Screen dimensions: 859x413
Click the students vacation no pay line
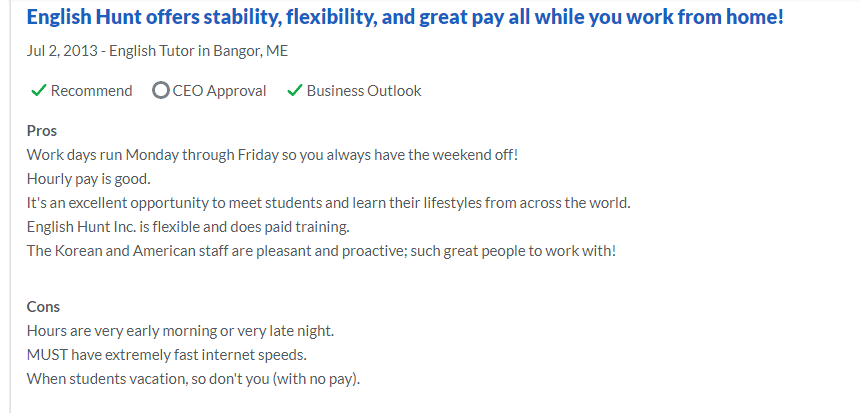pyautogui.click(x=193, y=378)
